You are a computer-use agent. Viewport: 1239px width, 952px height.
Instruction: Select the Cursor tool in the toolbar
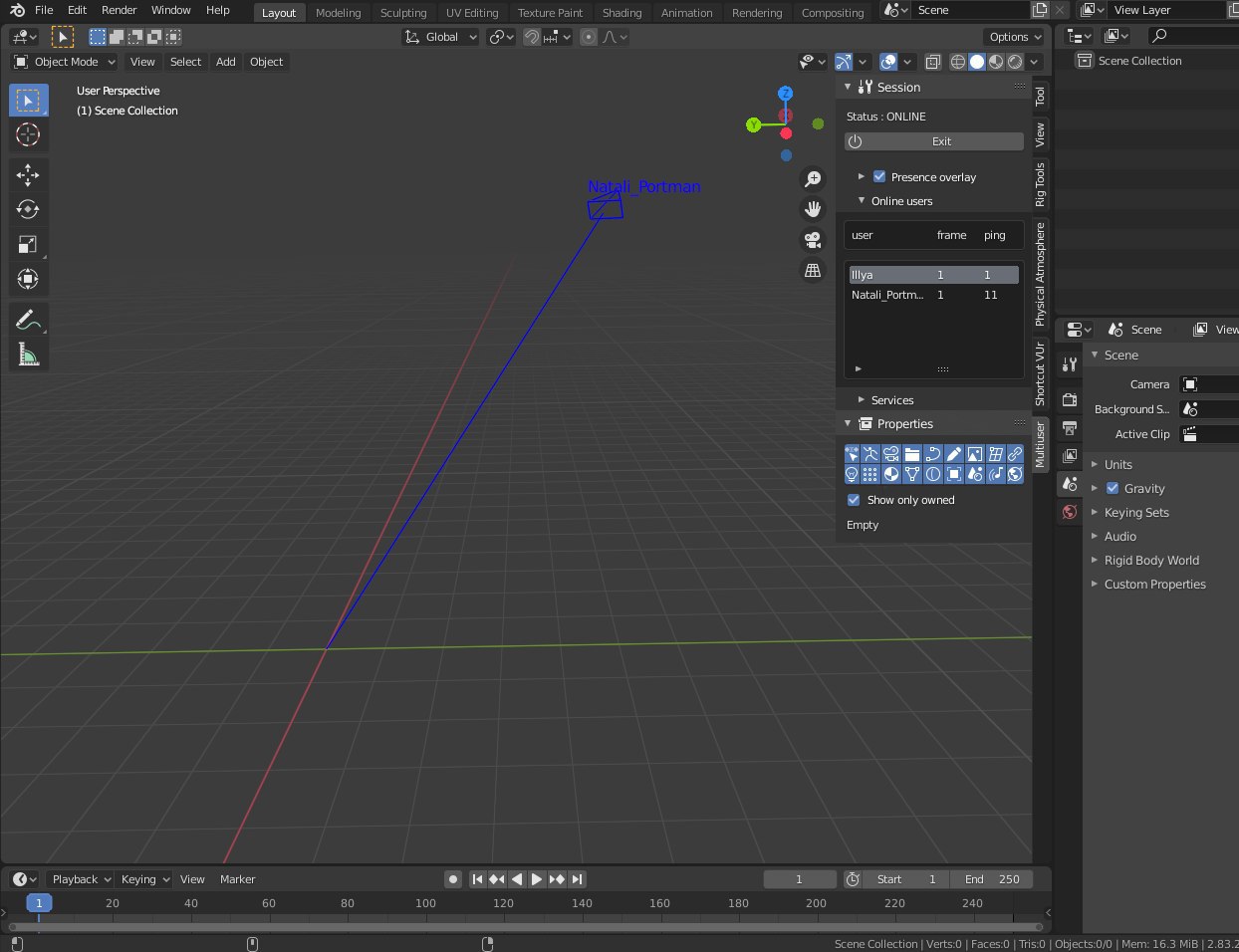[x=28, y=135]
